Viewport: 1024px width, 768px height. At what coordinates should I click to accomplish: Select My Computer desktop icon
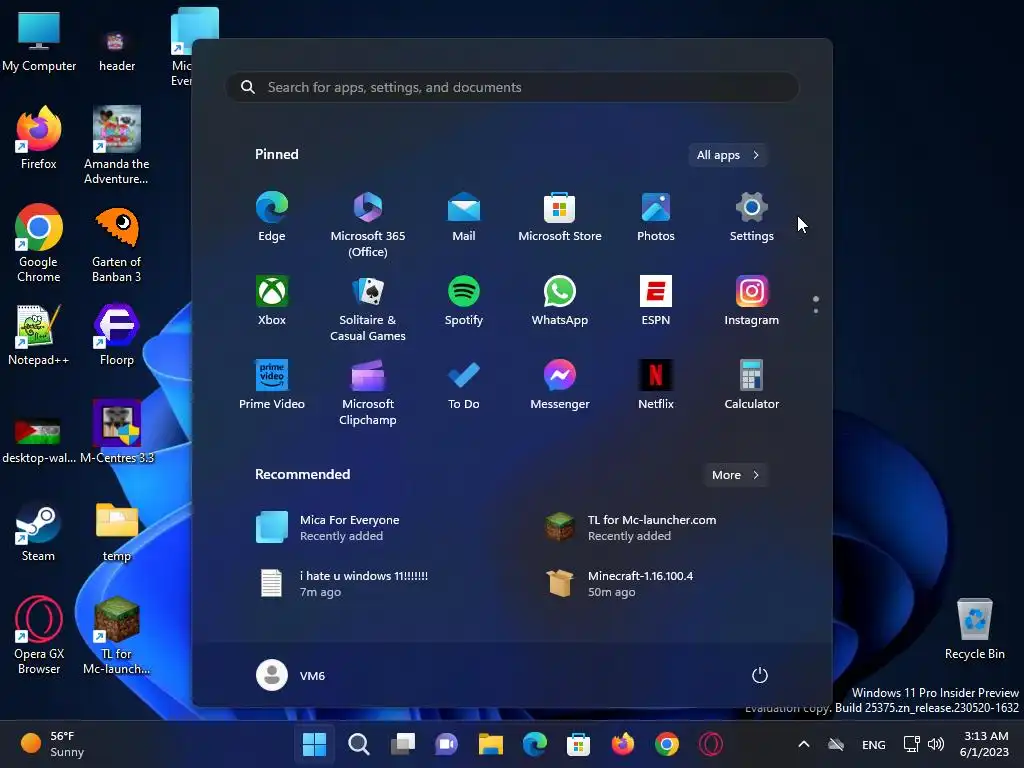(39, 42)
